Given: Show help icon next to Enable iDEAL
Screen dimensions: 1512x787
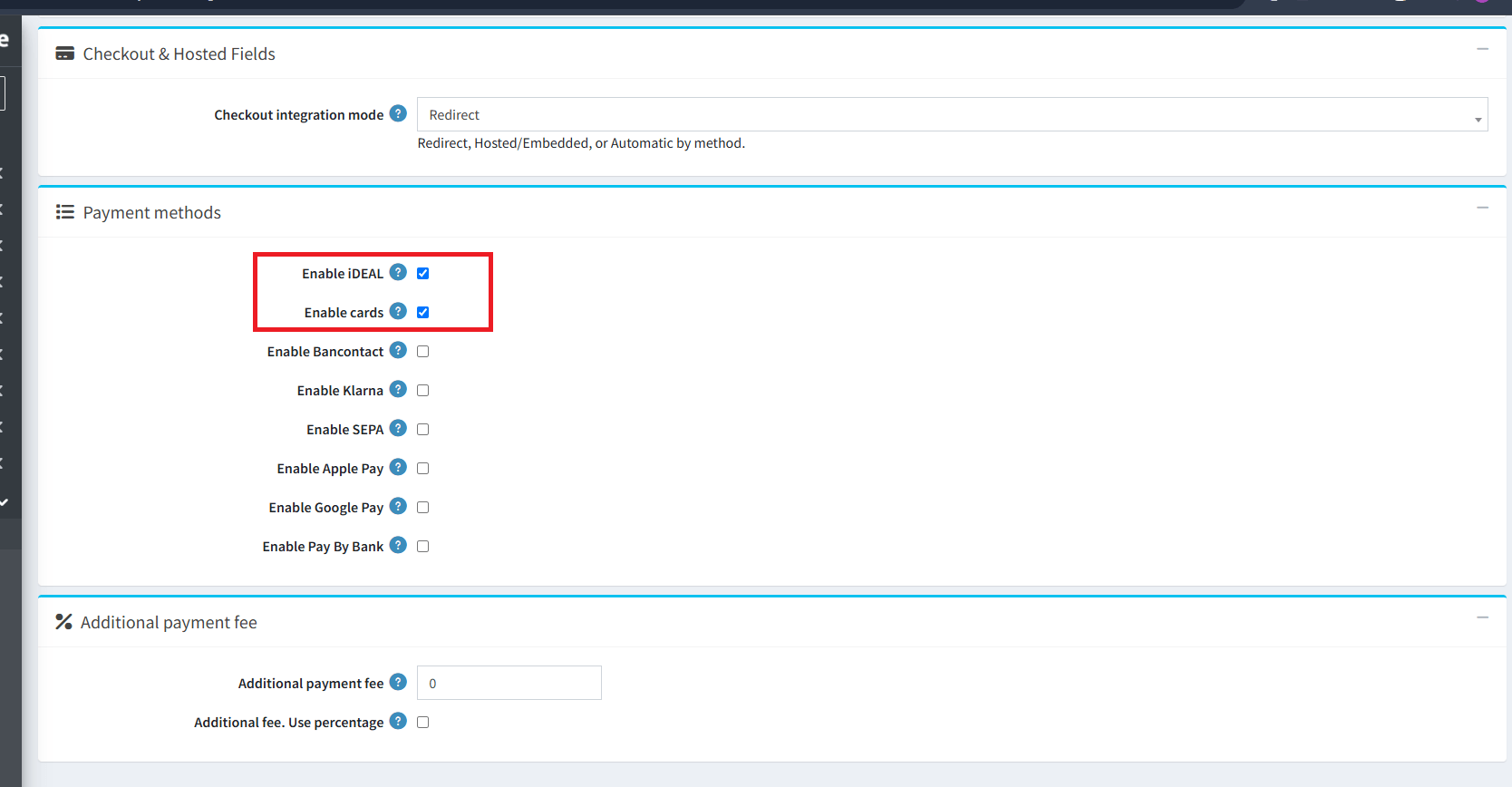Looking at the screenshot, I should (x=398, y=272).
